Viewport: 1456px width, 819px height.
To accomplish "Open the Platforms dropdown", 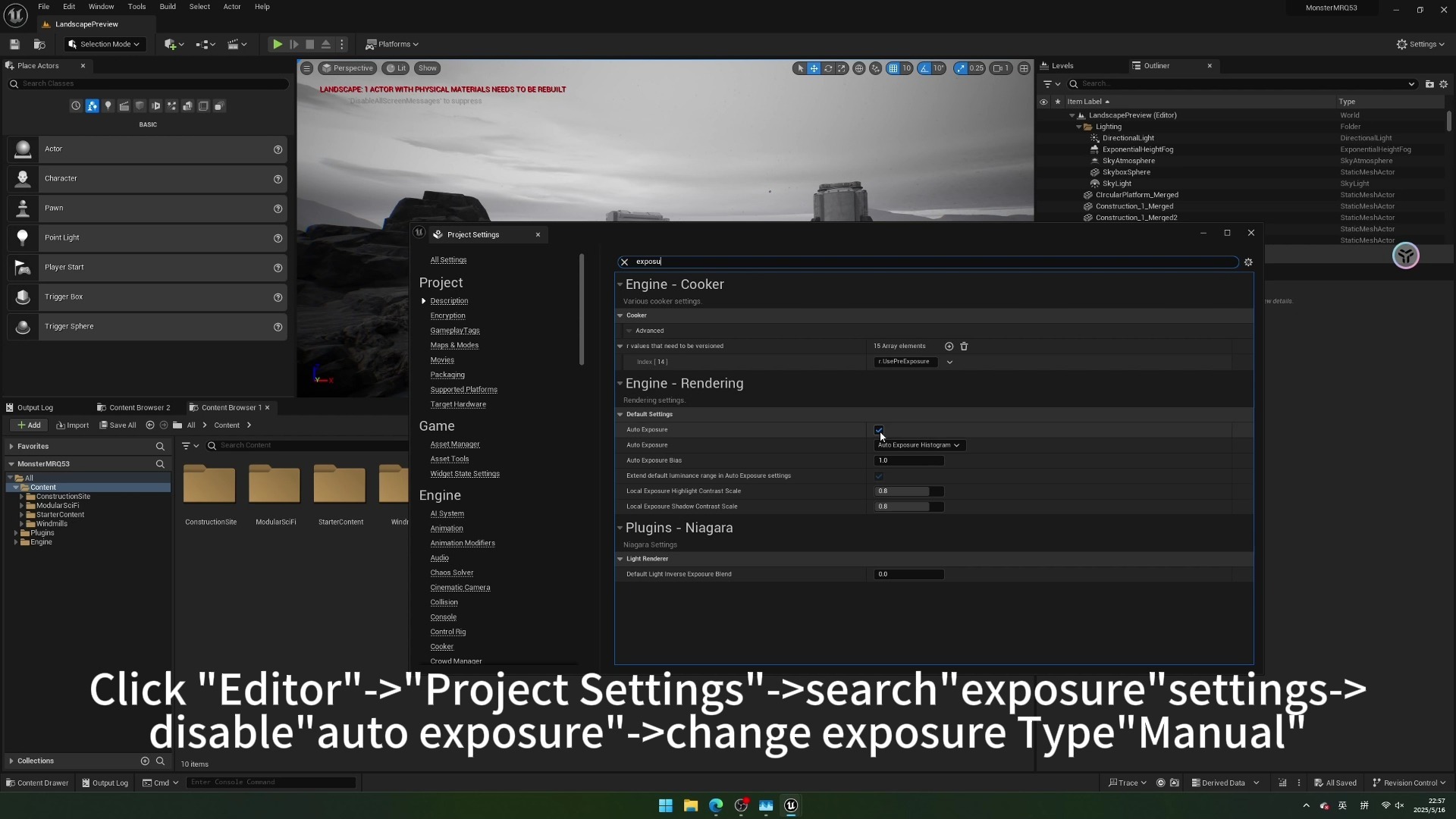I will pos(392,45).
